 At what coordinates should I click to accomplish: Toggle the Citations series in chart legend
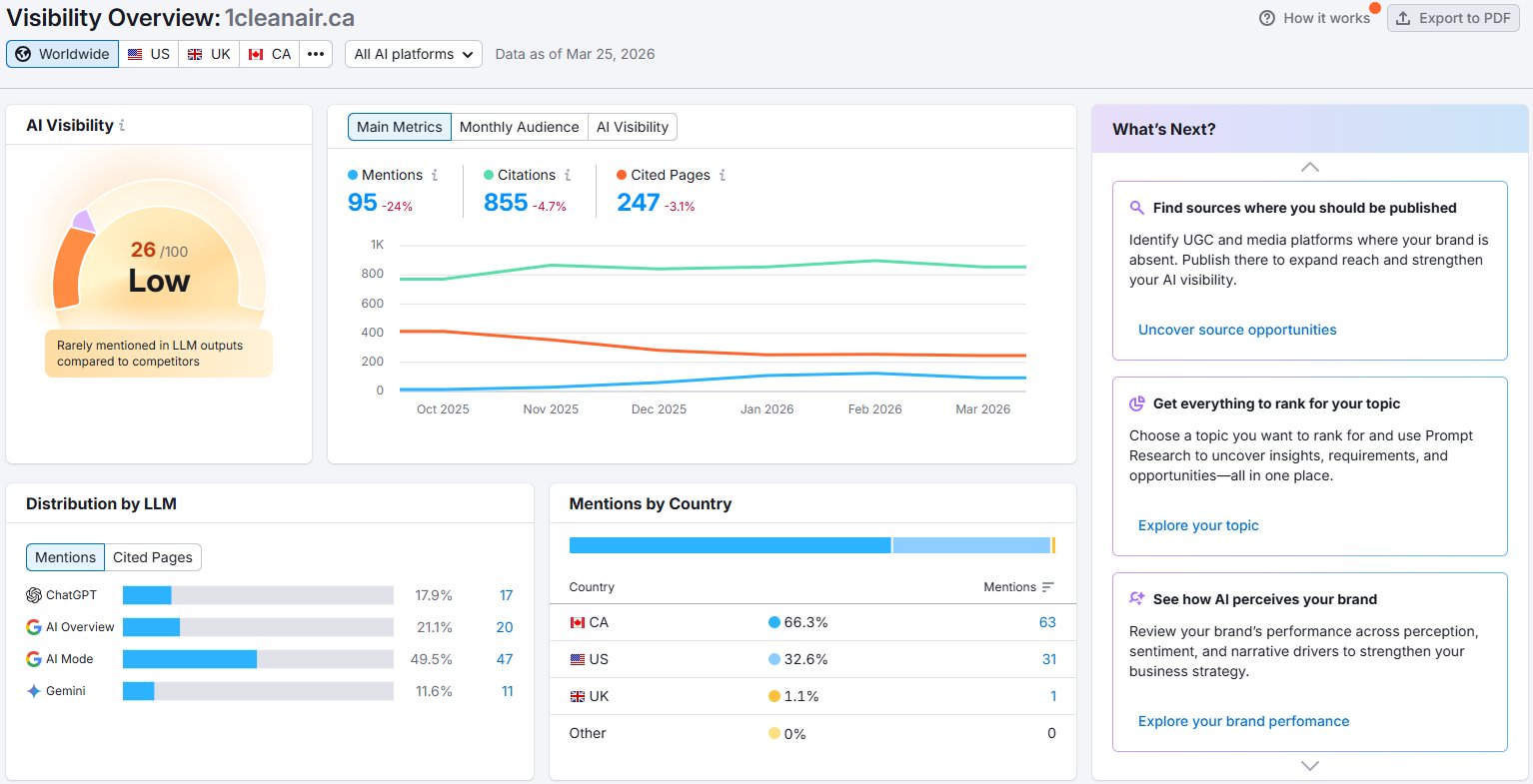[520, 175]
